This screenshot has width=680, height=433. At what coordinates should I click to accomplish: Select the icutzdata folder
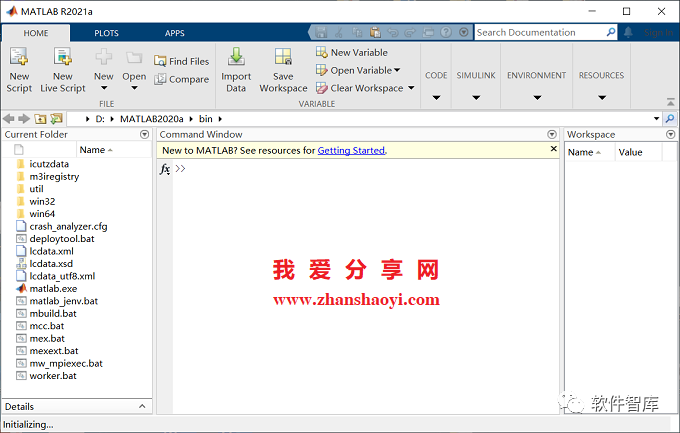(49, 164)
